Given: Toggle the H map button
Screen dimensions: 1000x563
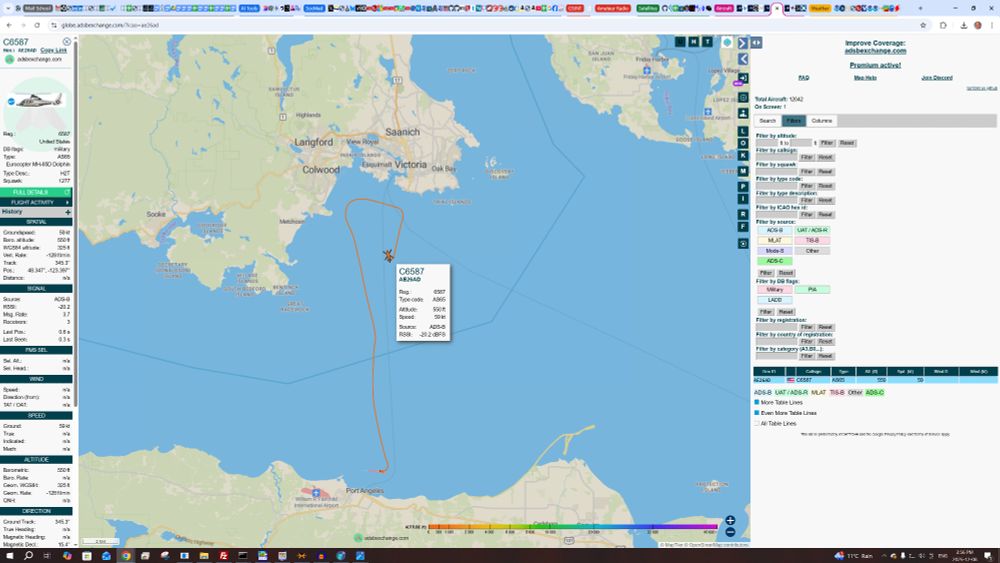Looking at the screenshot, I should point(694,41).
